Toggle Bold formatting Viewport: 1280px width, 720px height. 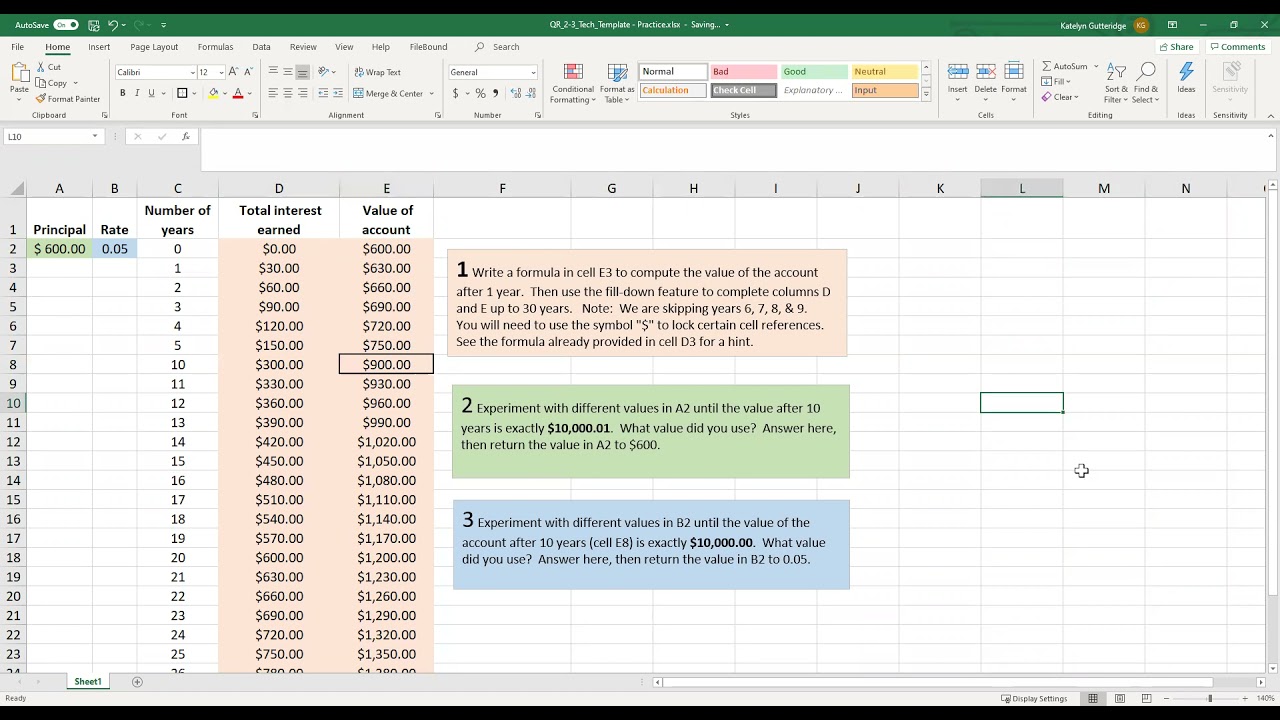point(123,93)
